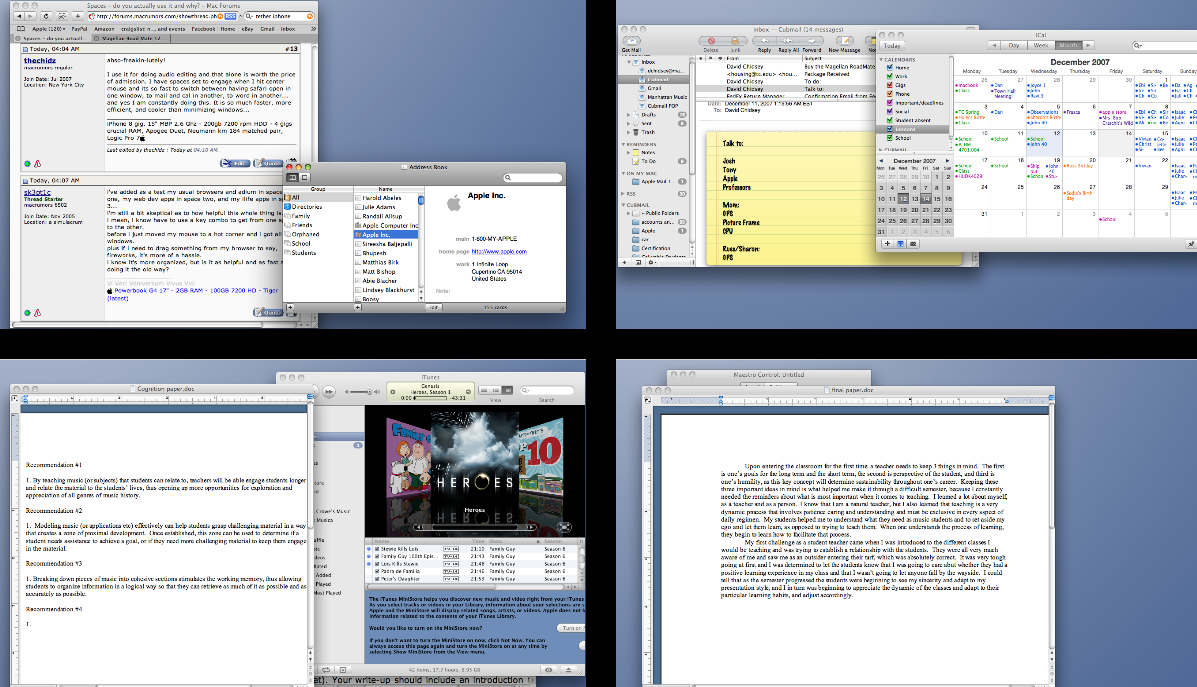This screenshot has width=1197, height=687.
Task: Show iCal notifications envelope icon
Action: pos(913,244)
